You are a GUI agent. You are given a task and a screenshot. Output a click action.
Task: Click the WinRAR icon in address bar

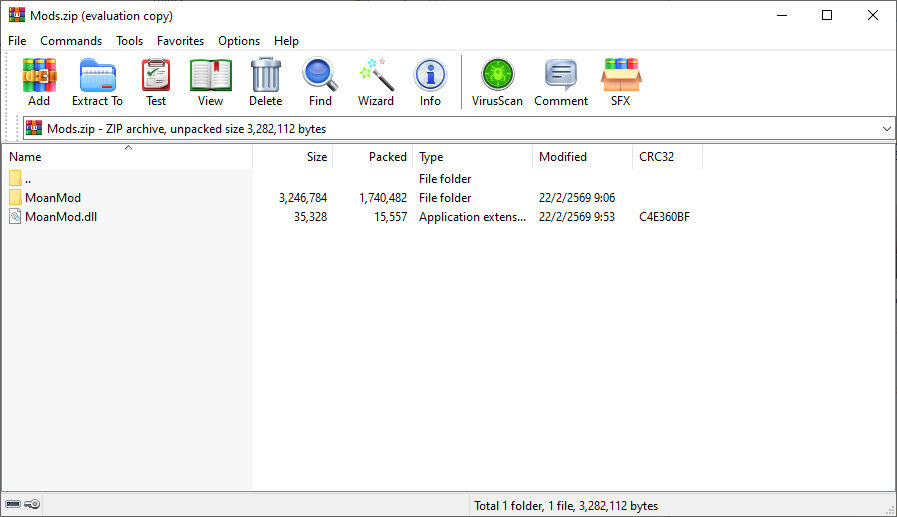[34, 128]
